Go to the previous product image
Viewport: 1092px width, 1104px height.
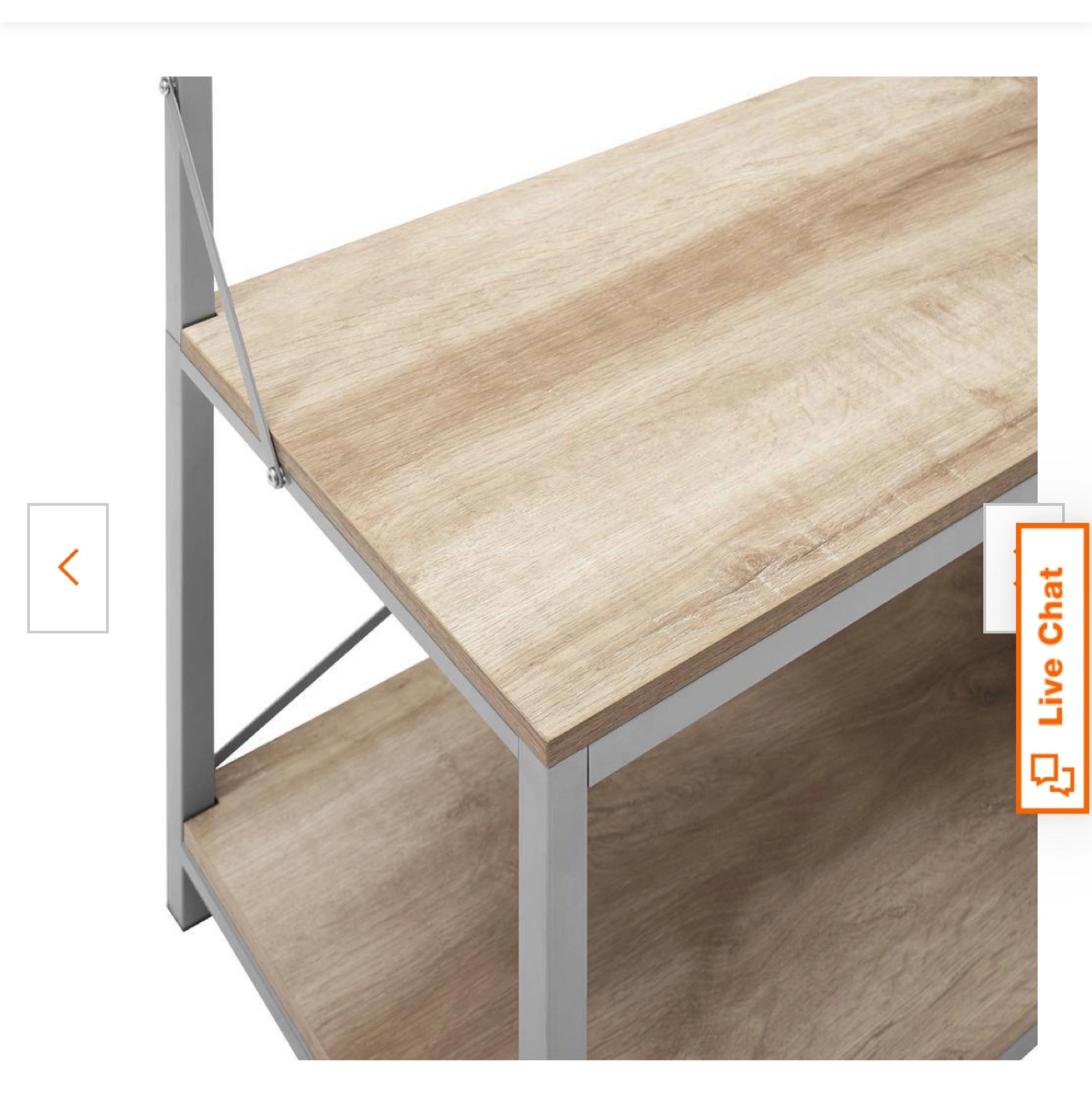tap(68, 568)
